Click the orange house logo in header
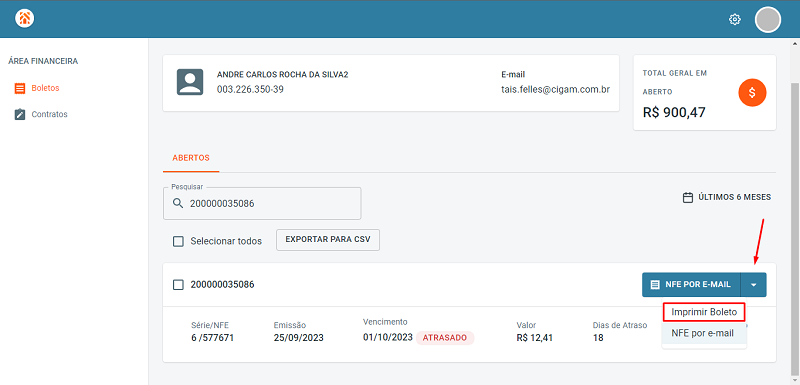 tap(24, 19)
